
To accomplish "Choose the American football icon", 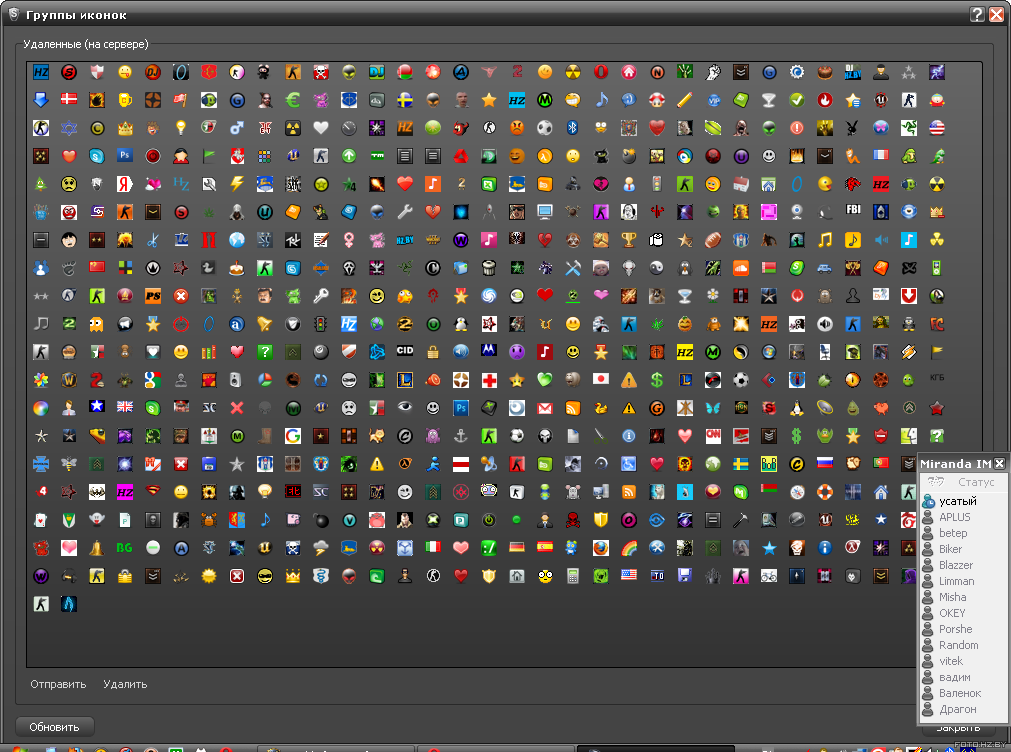I will coord(712,240).
